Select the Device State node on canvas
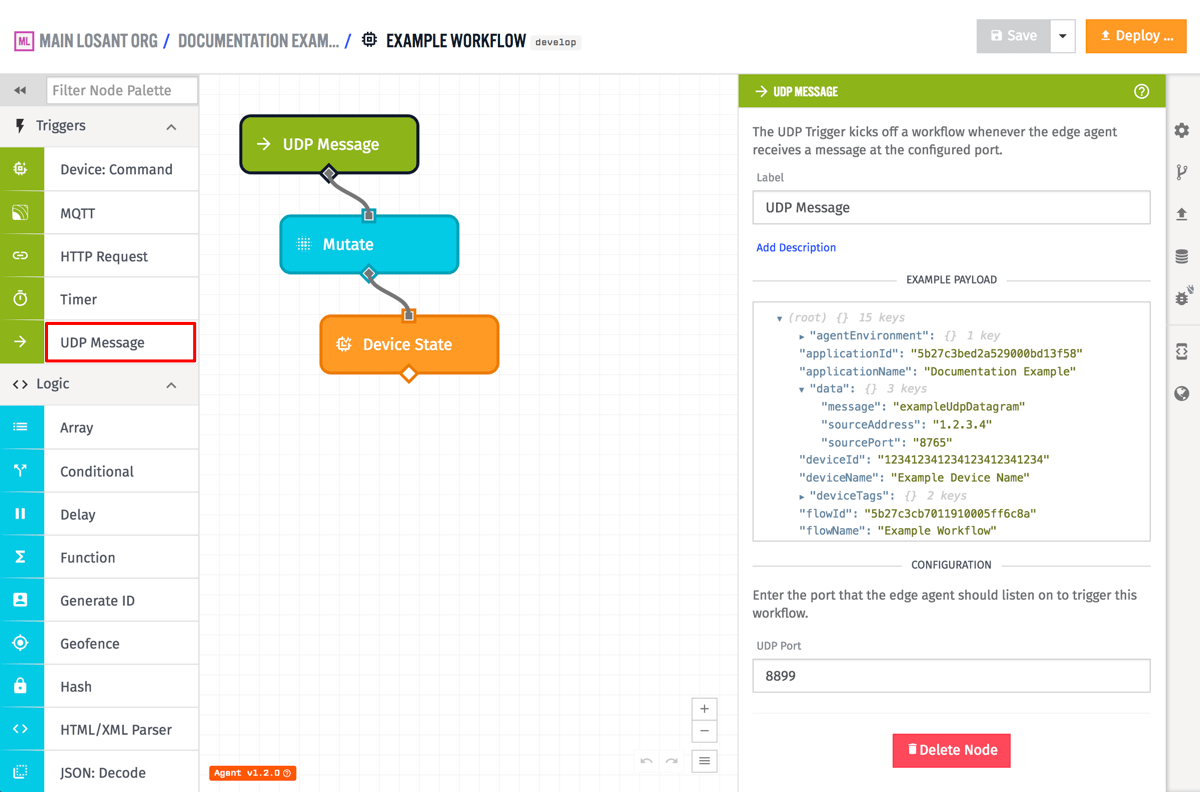This screenshot has width=1200, height=792. click(409, 344)
